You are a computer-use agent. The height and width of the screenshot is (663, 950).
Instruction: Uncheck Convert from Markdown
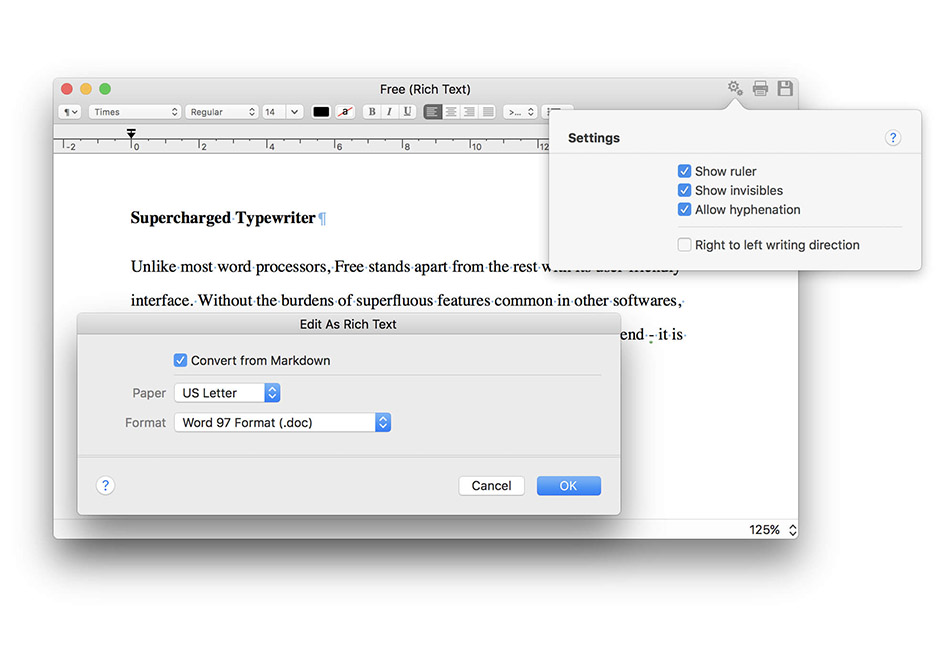pos(180,360)
